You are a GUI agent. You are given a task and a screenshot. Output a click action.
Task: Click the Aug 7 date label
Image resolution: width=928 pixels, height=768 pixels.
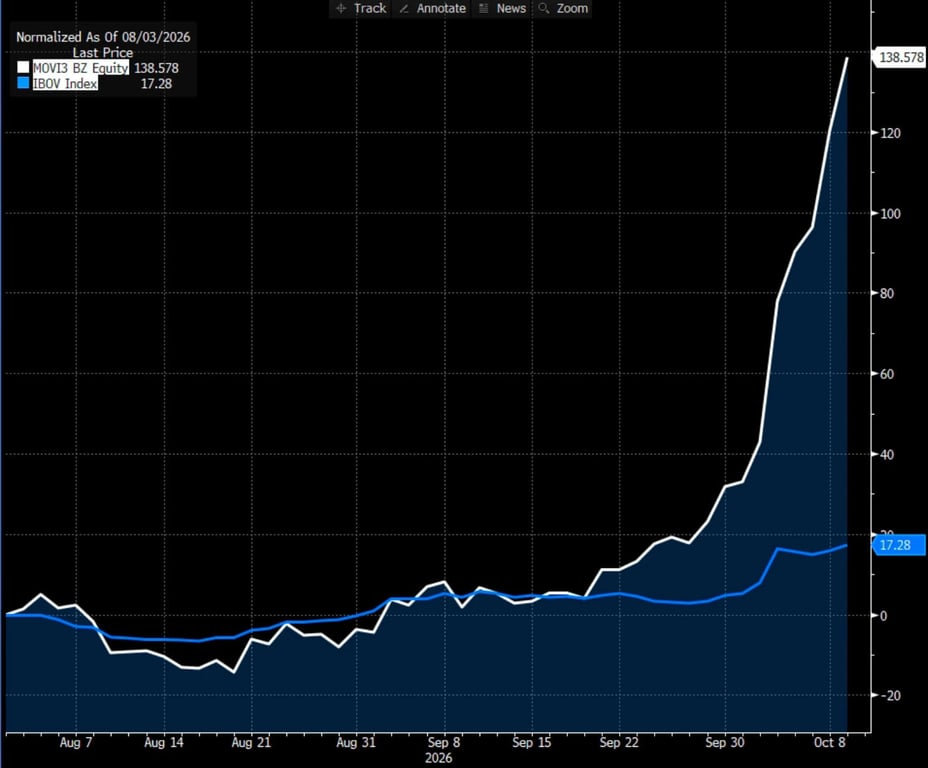[x=76, y=743]
